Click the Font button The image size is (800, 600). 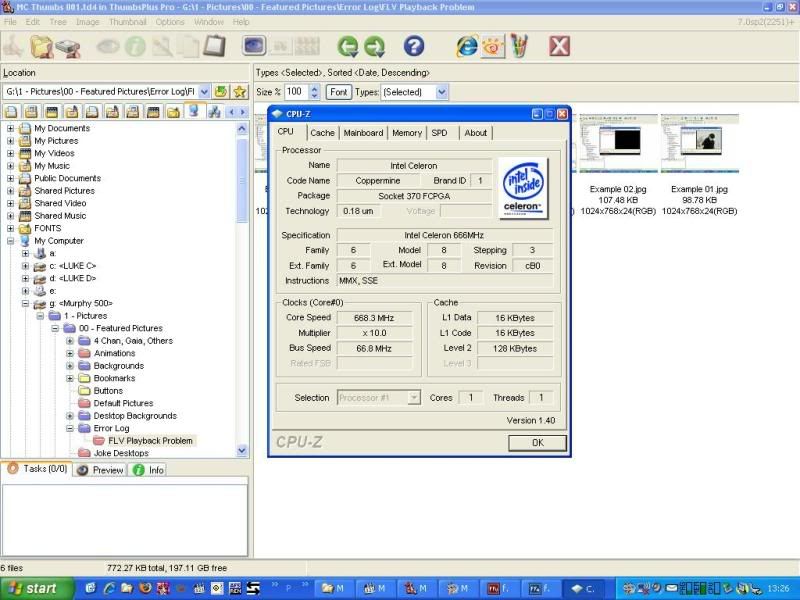(x=338, y=92)
